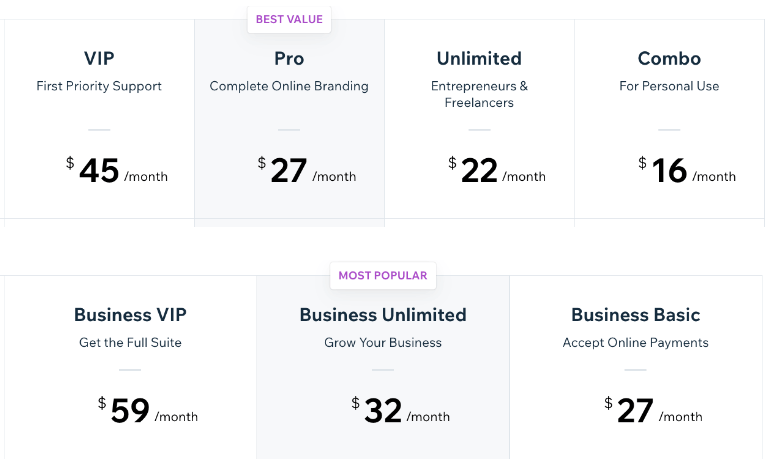Click the Business Basic $27 price
This screenshot has height=471, width=766.
(x=652, y=411)
